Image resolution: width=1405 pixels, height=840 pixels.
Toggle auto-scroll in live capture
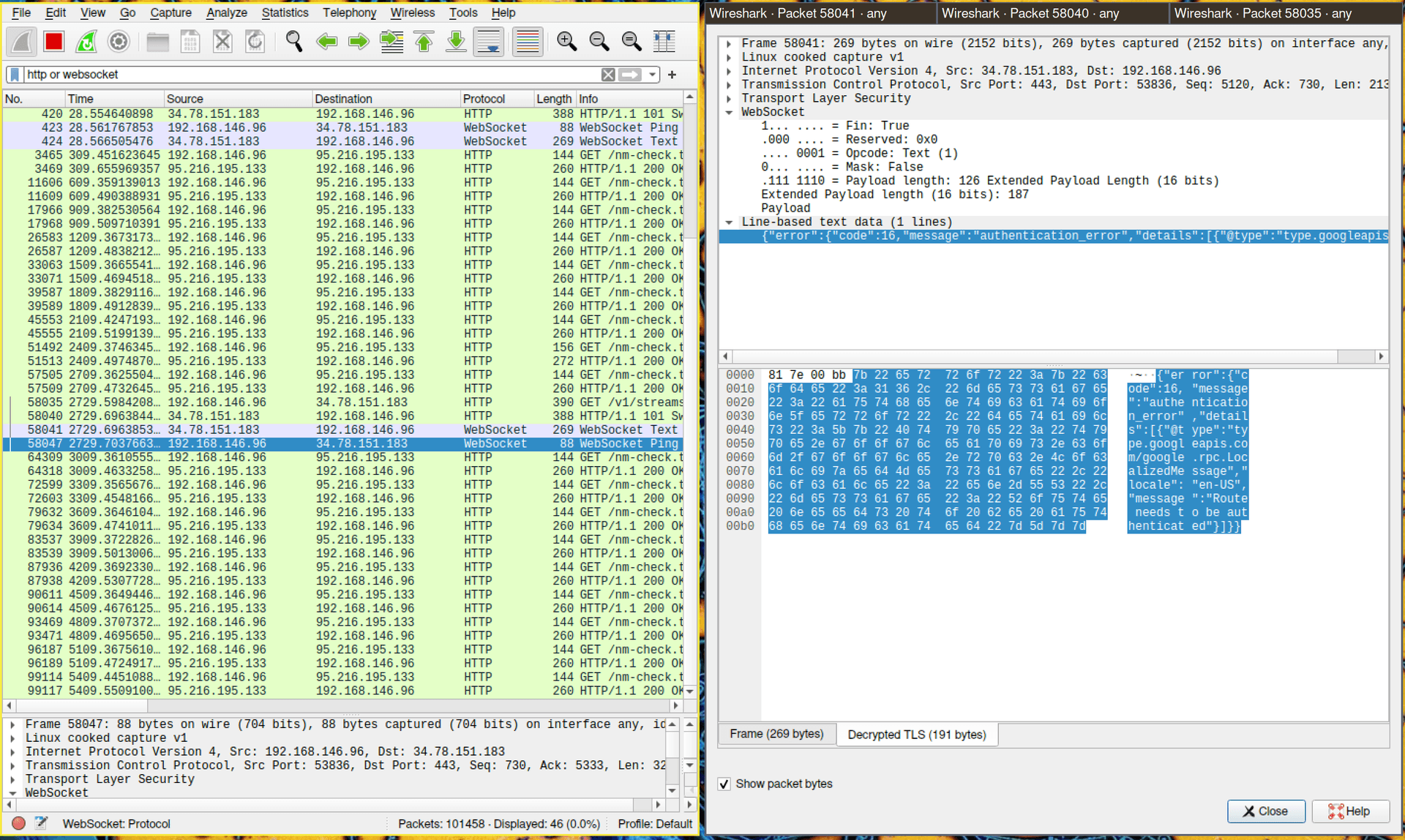click(x=489, y=42)
